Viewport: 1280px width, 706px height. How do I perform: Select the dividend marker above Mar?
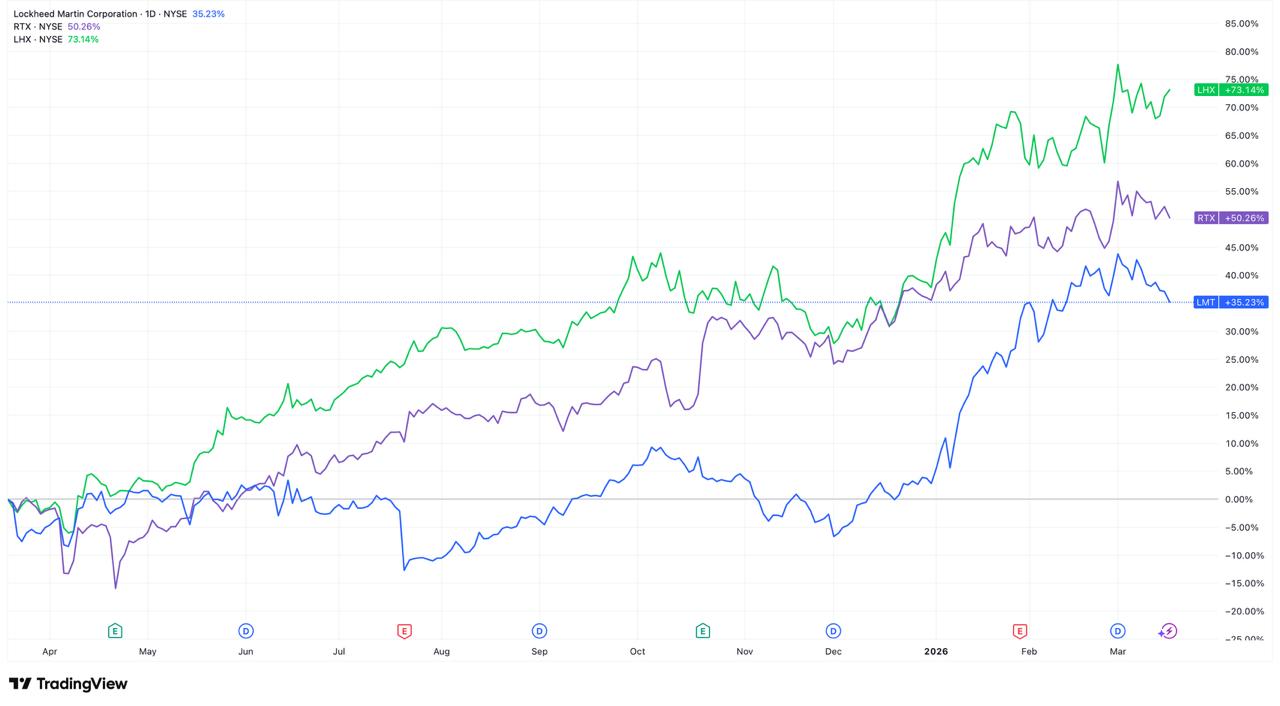point(1117,630)
